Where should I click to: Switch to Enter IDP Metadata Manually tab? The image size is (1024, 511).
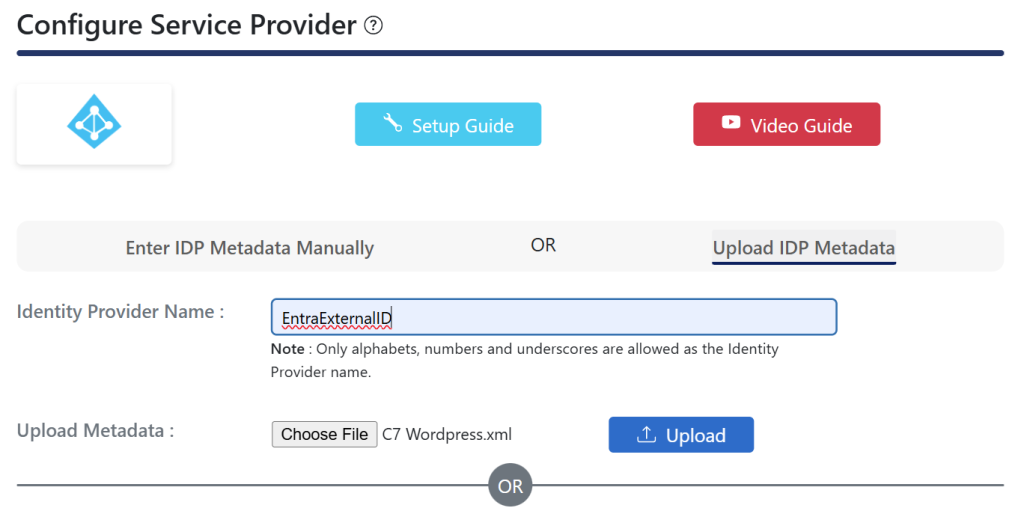(250, 248)
